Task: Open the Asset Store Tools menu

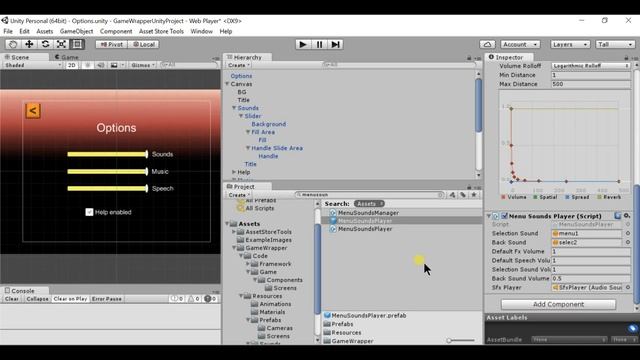Action: [x=161, y=31]
